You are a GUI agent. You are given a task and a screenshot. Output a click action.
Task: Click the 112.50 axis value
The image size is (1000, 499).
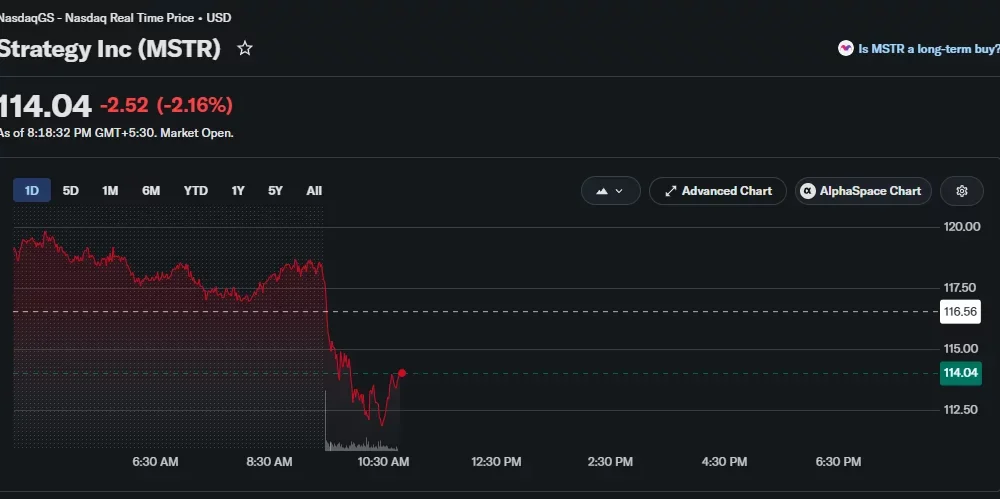[960, 410]
